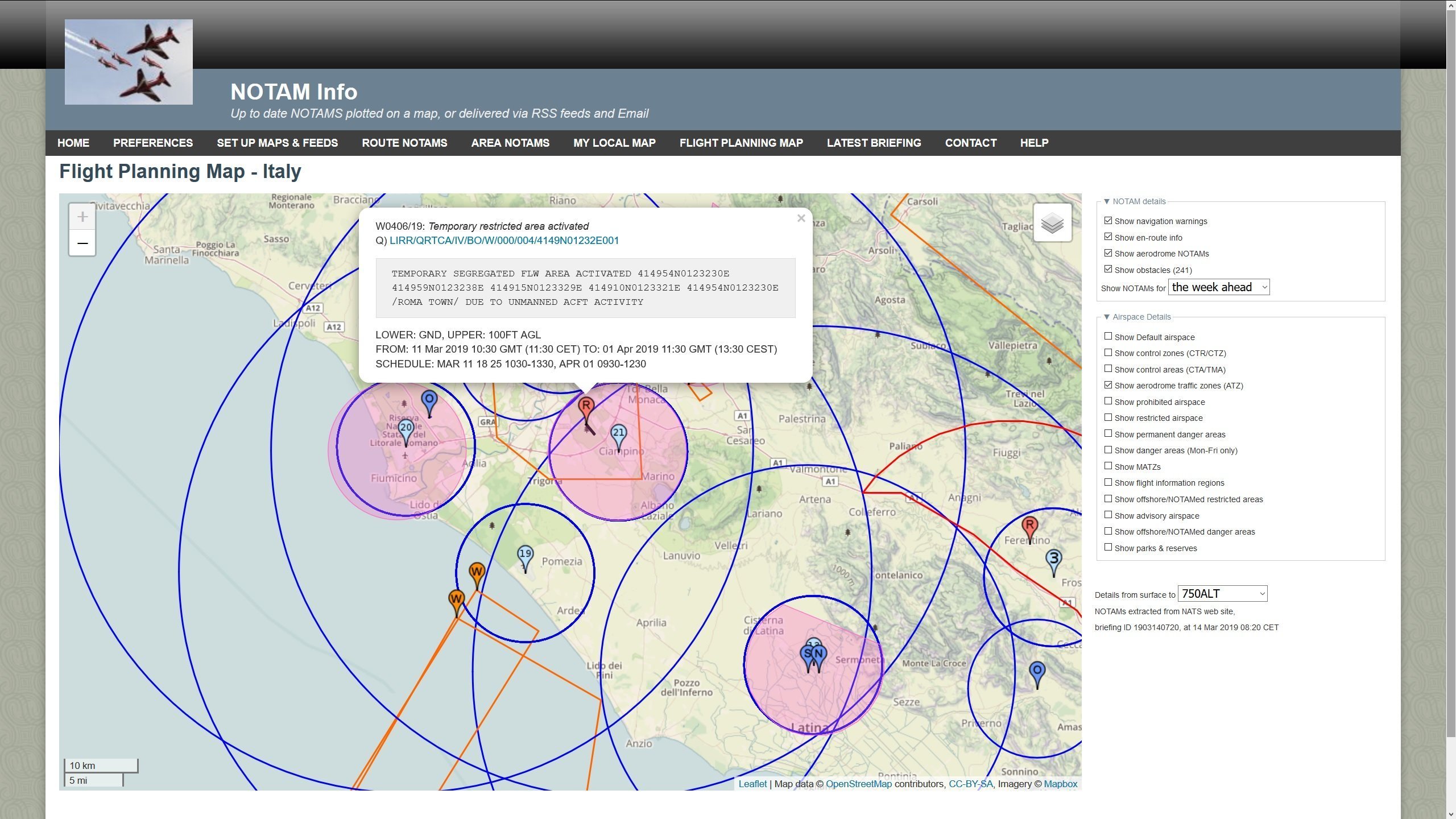Open the CC-BY-SA license link
Viewport: 1456px width, 819px height.
click(971, 784)
